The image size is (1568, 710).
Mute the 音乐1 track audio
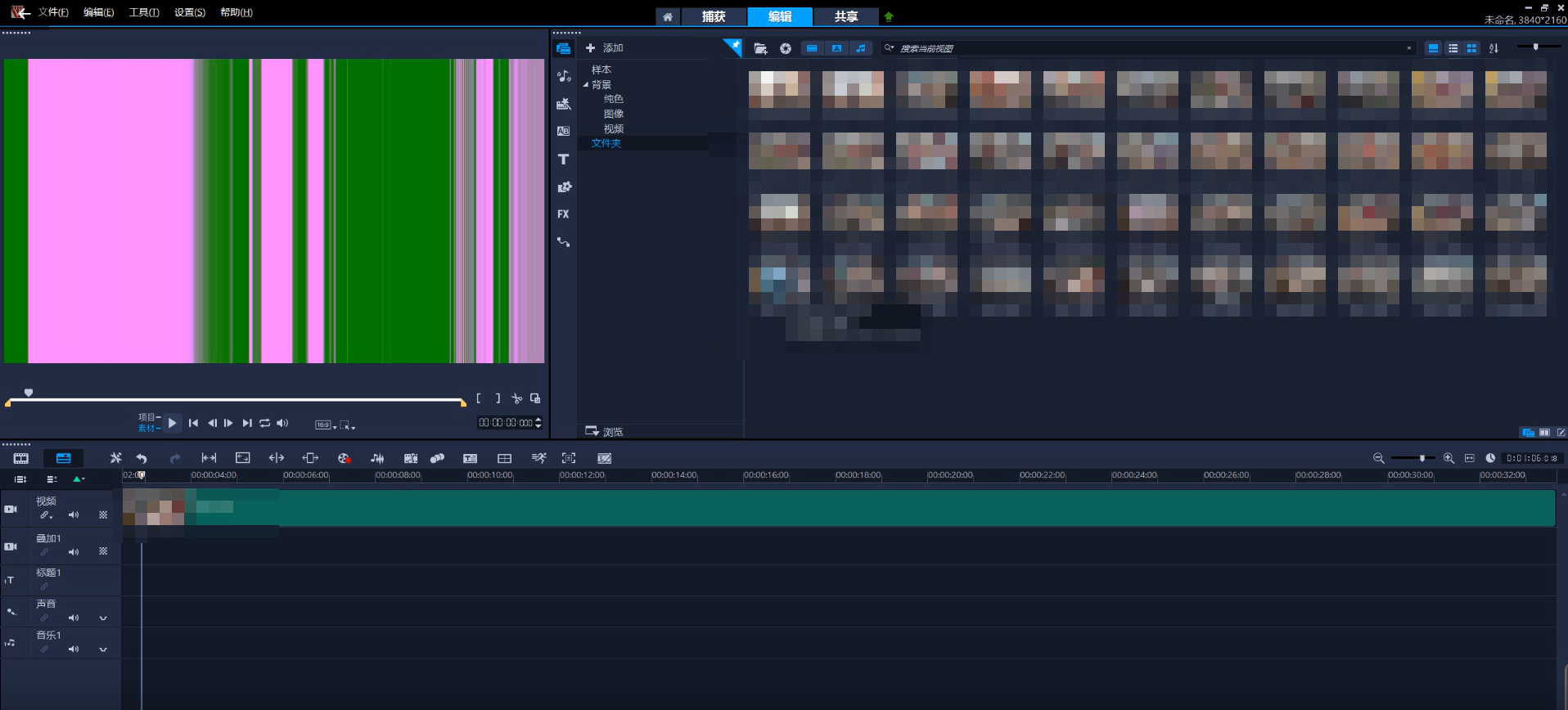coord(74,649)
